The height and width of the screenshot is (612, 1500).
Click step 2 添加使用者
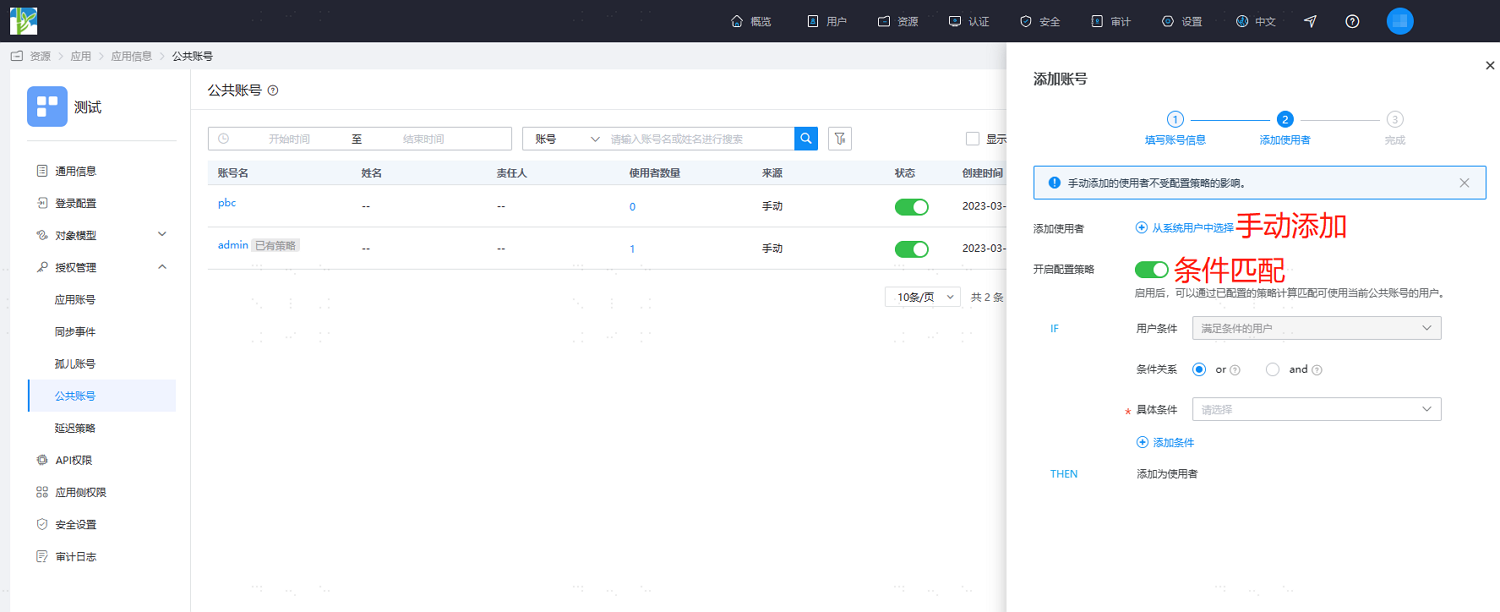pos(1285,129)
